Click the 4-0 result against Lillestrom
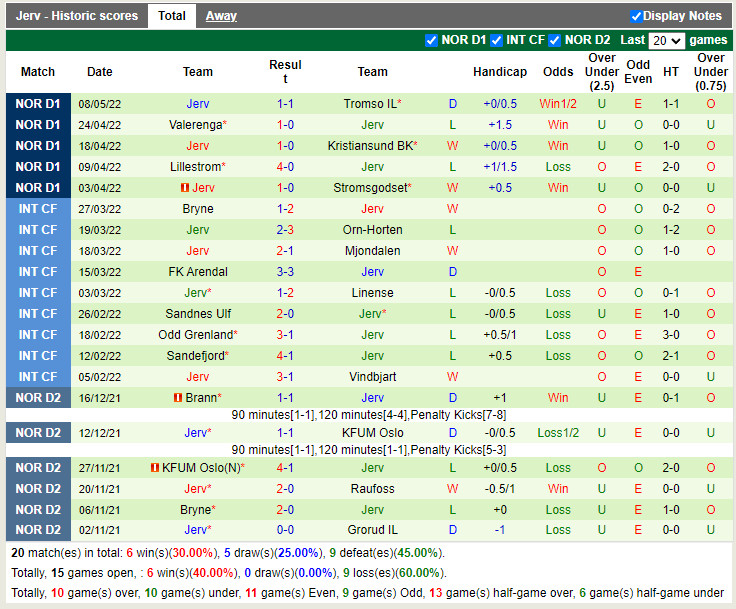 click(x=285, y=167)
